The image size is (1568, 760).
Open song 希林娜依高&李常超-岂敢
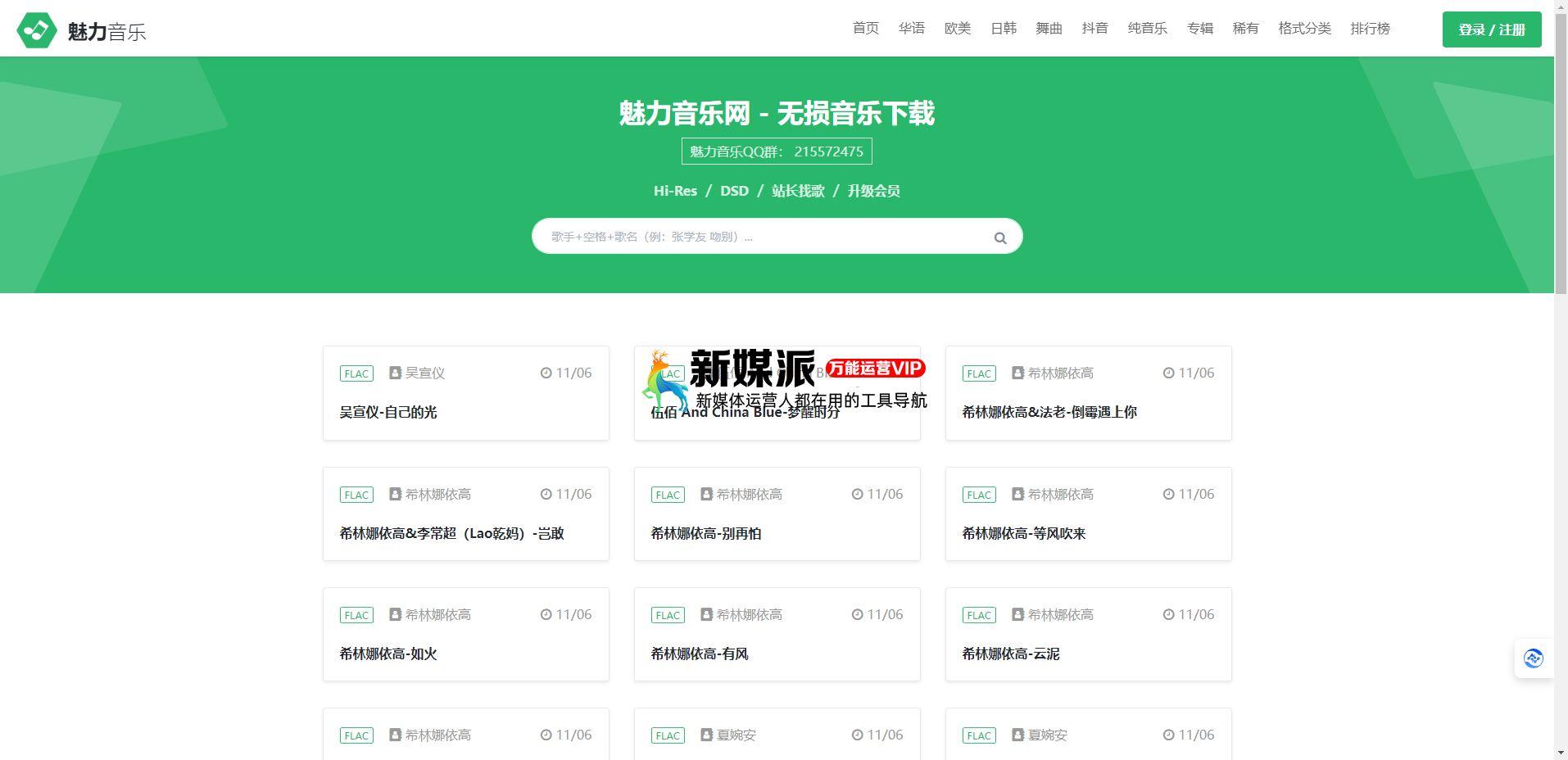click(x=452, y=533)
